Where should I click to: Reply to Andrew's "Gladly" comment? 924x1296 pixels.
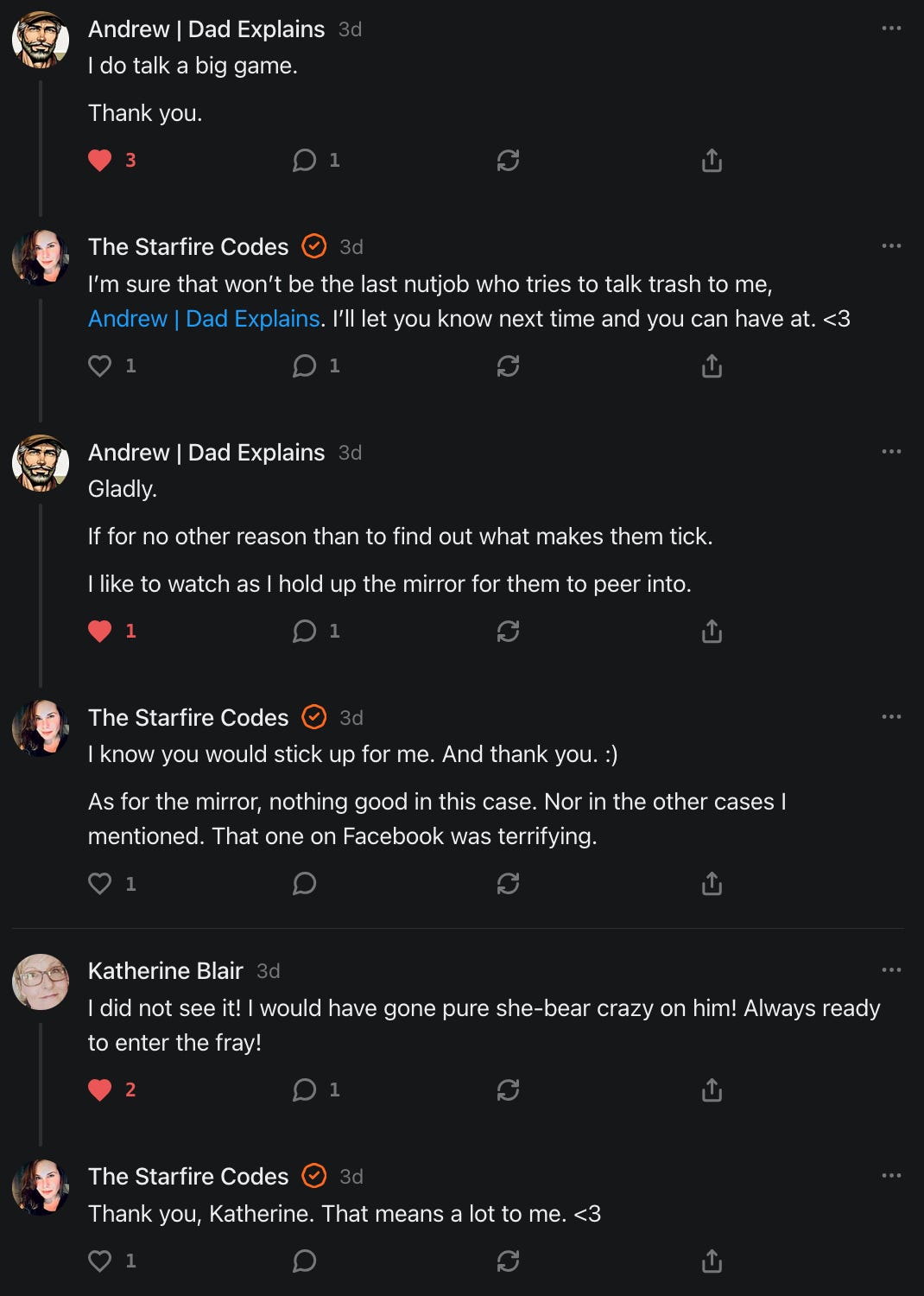[304, 632]
